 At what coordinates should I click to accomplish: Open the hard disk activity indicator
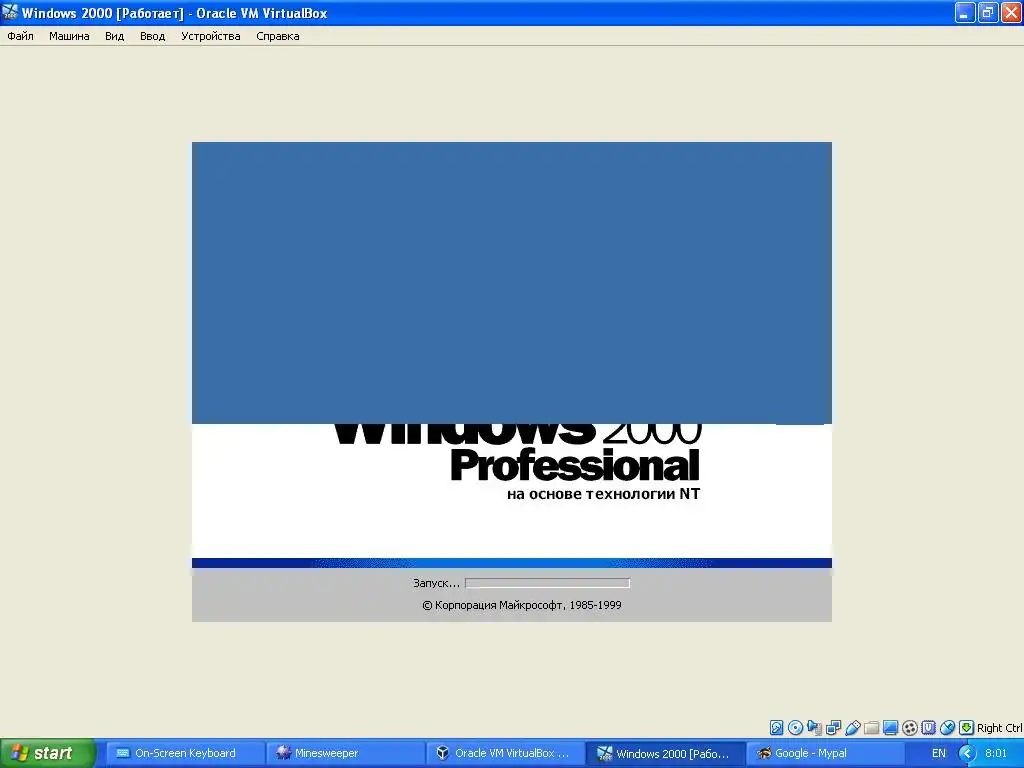(x=776, y=728)
